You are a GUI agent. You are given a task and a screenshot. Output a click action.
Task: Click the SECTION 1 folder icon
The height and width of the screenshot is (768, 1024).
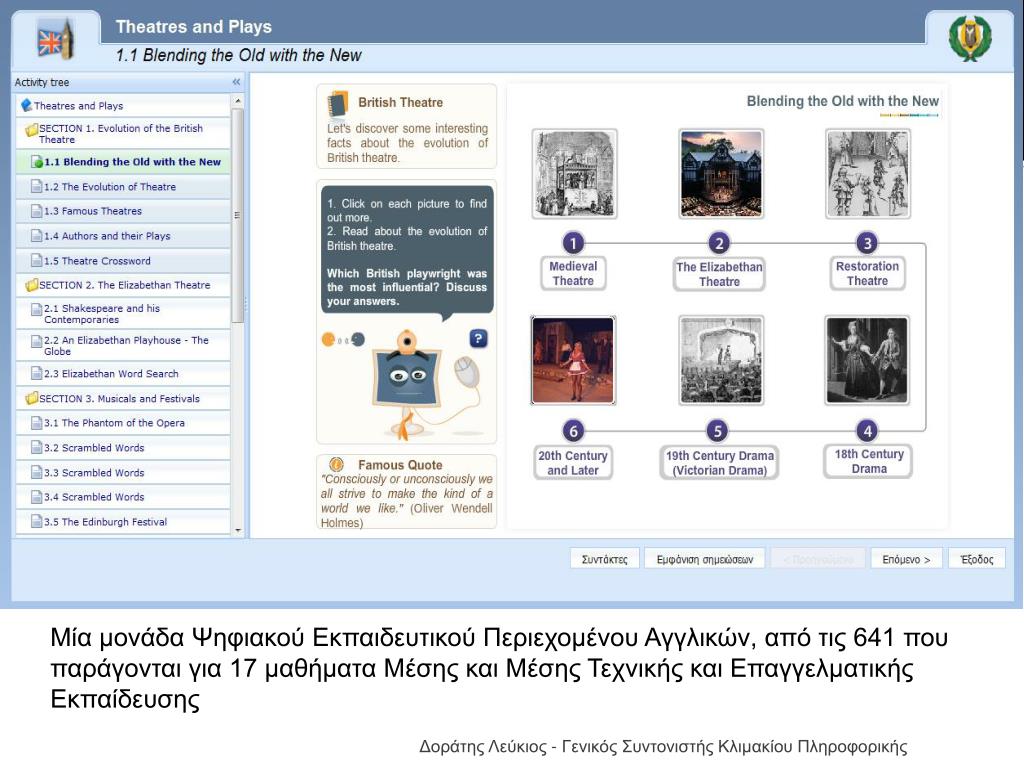pyautogui.click(x=31, y=130)
